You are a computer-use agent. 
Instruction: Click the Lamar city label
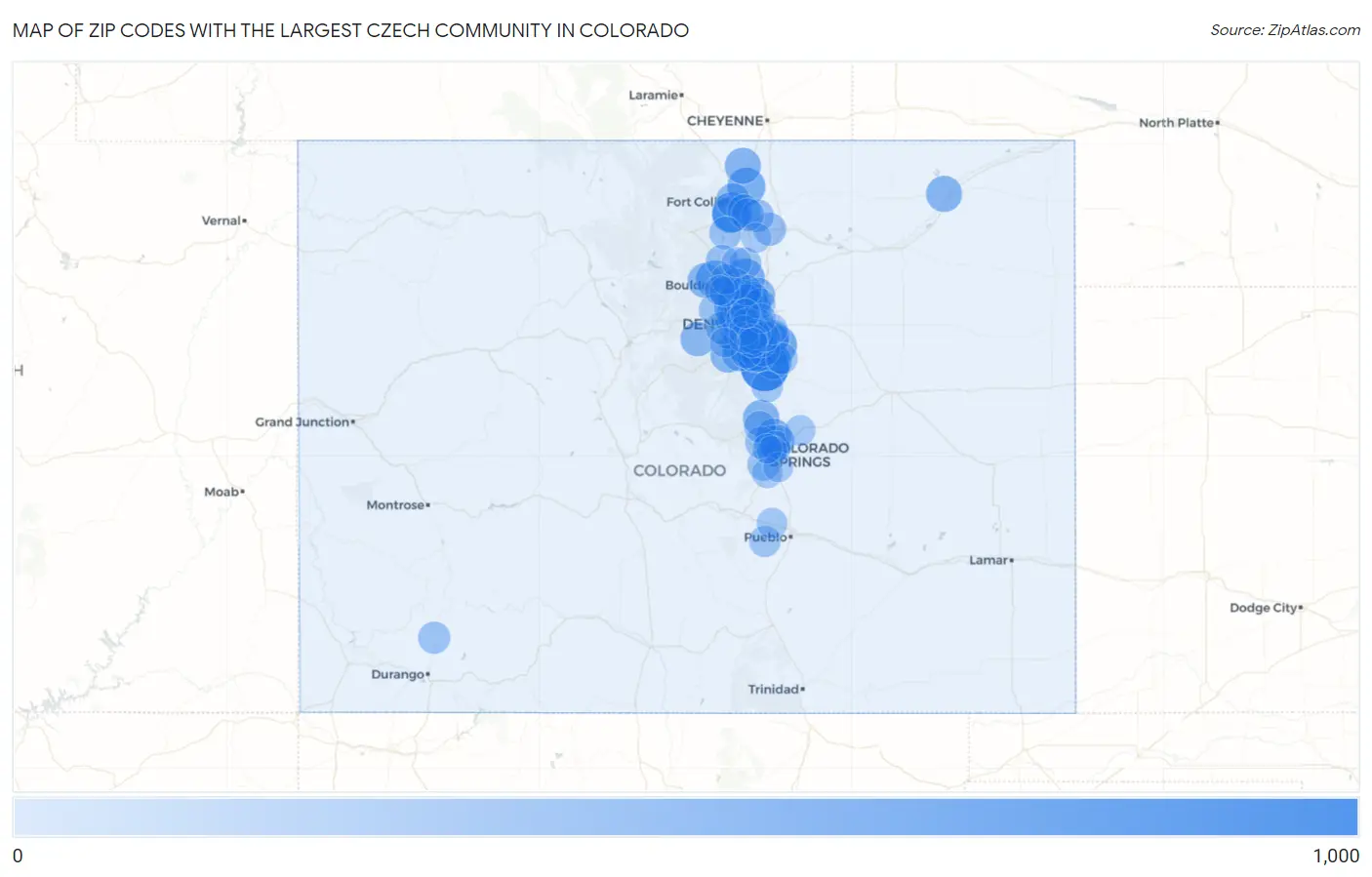(x=990, y=561)
